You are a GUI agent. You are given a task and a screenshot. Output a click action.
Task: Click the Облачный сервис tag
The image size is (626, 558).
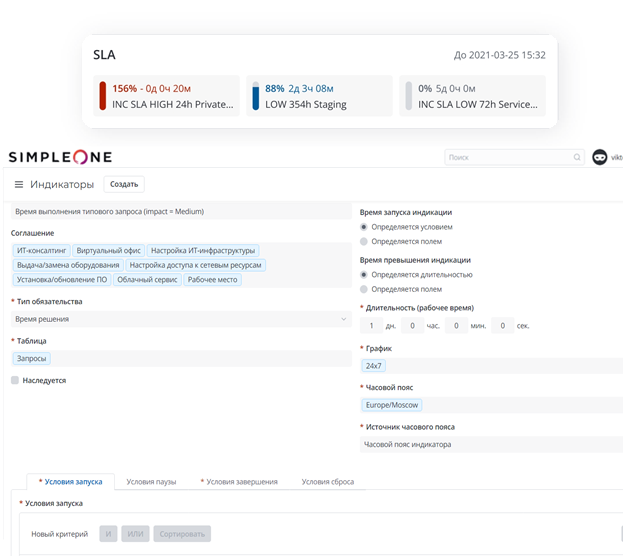pyautogui.click(x=147, y=280)
